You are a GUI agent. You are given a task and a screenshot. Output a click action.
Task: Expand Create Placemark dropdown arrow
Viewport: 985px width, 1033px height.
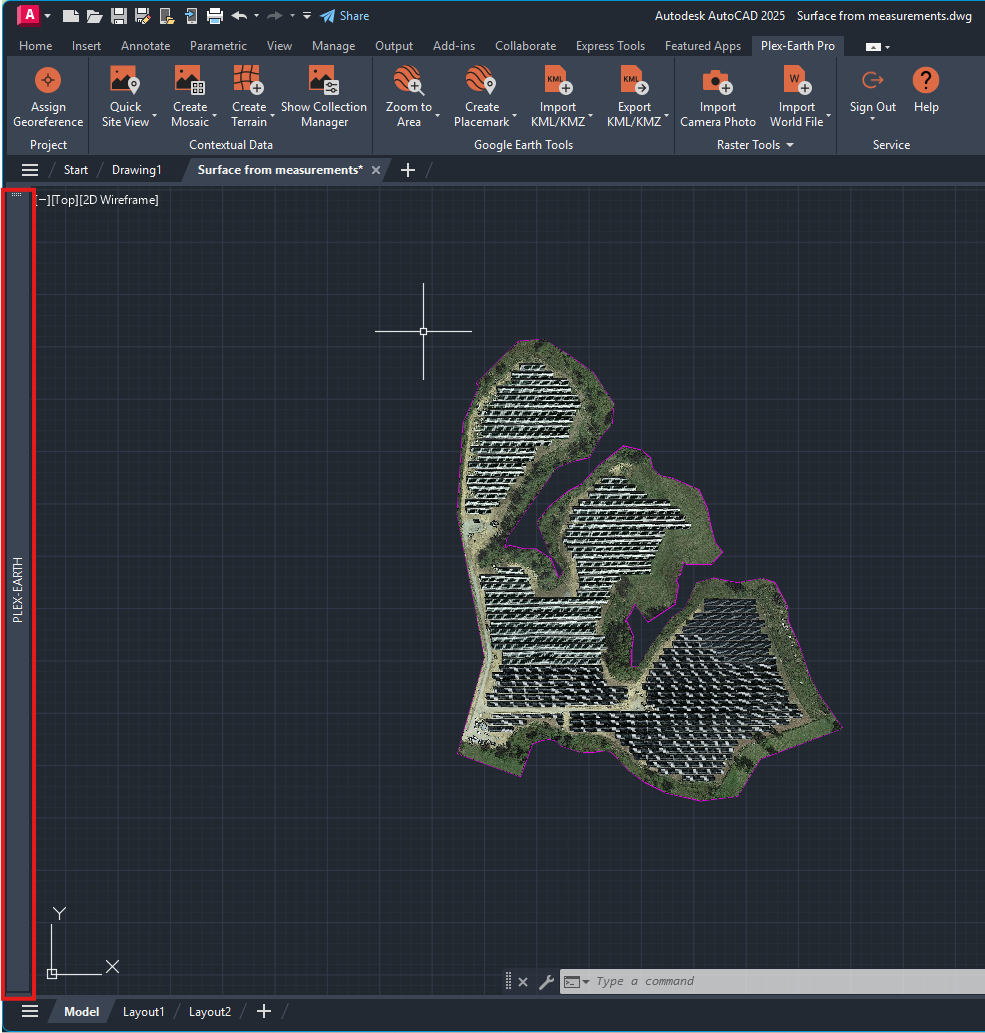point(514,116)
